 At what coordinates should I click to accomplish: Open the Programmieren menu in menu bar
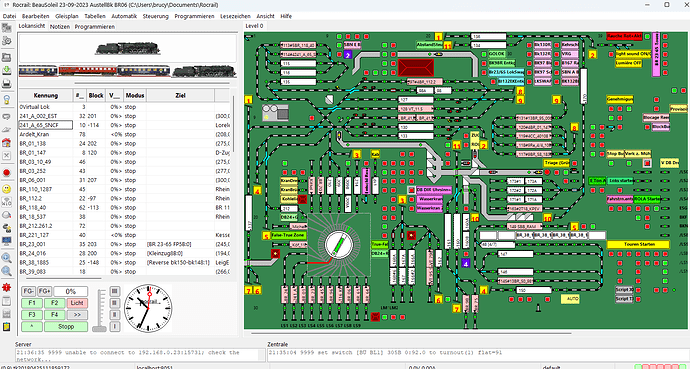coord(194,16)
